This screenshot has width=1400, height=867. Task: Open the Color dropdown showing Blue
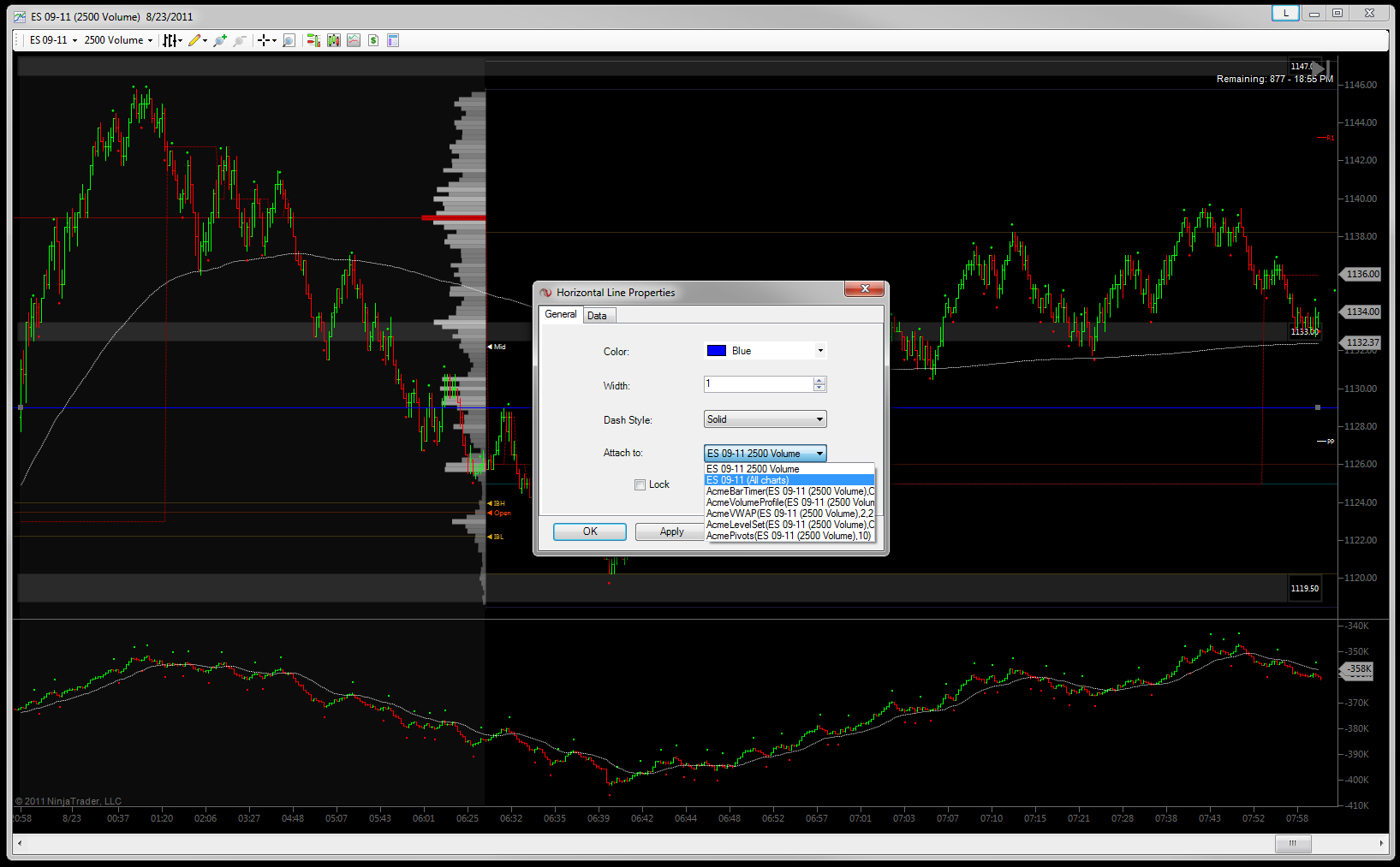point(765,351)
